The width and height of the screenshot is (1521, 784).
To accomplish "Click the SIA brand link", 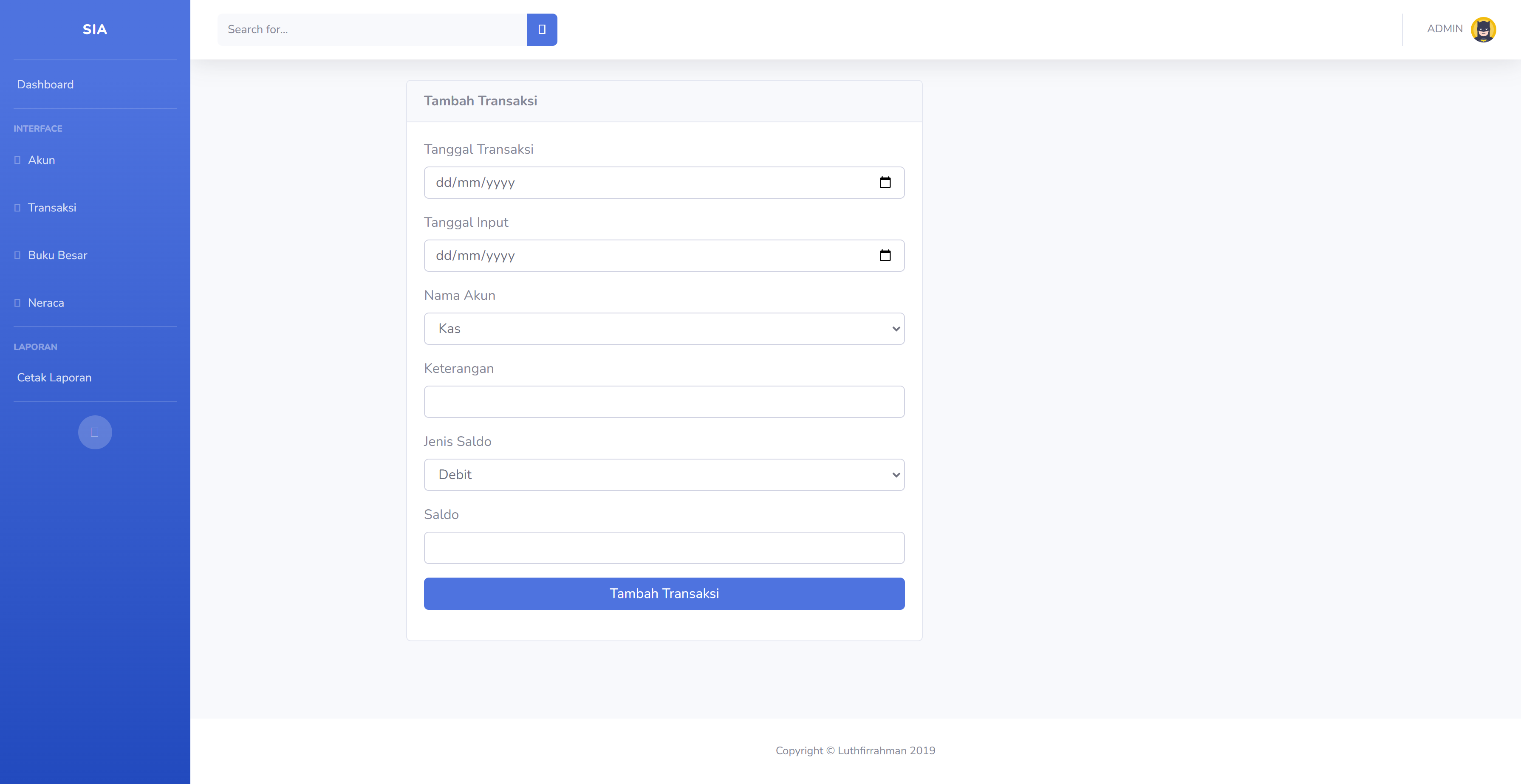I will point(94,30).
